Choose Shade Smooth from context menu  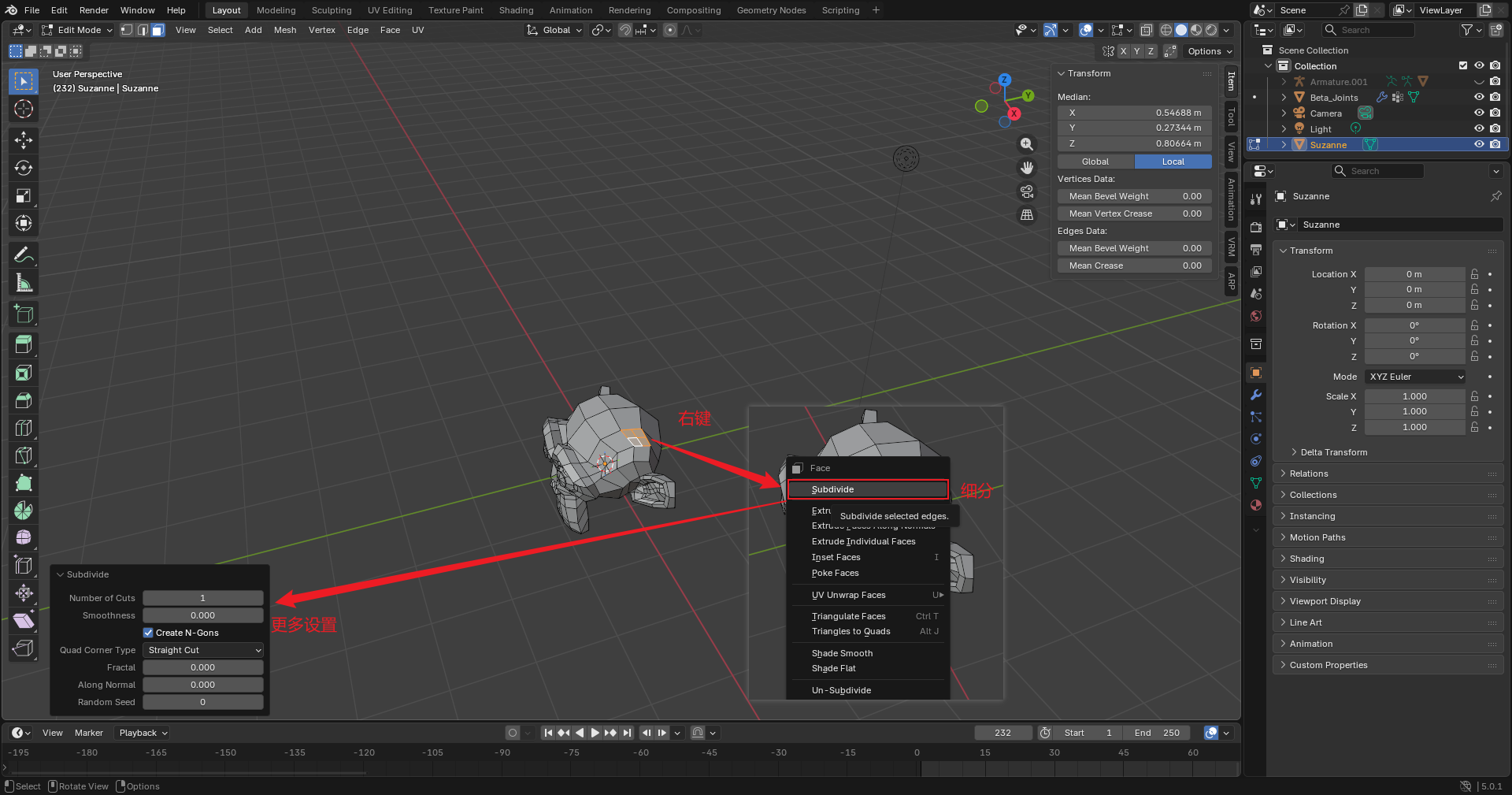click(868, 653)
